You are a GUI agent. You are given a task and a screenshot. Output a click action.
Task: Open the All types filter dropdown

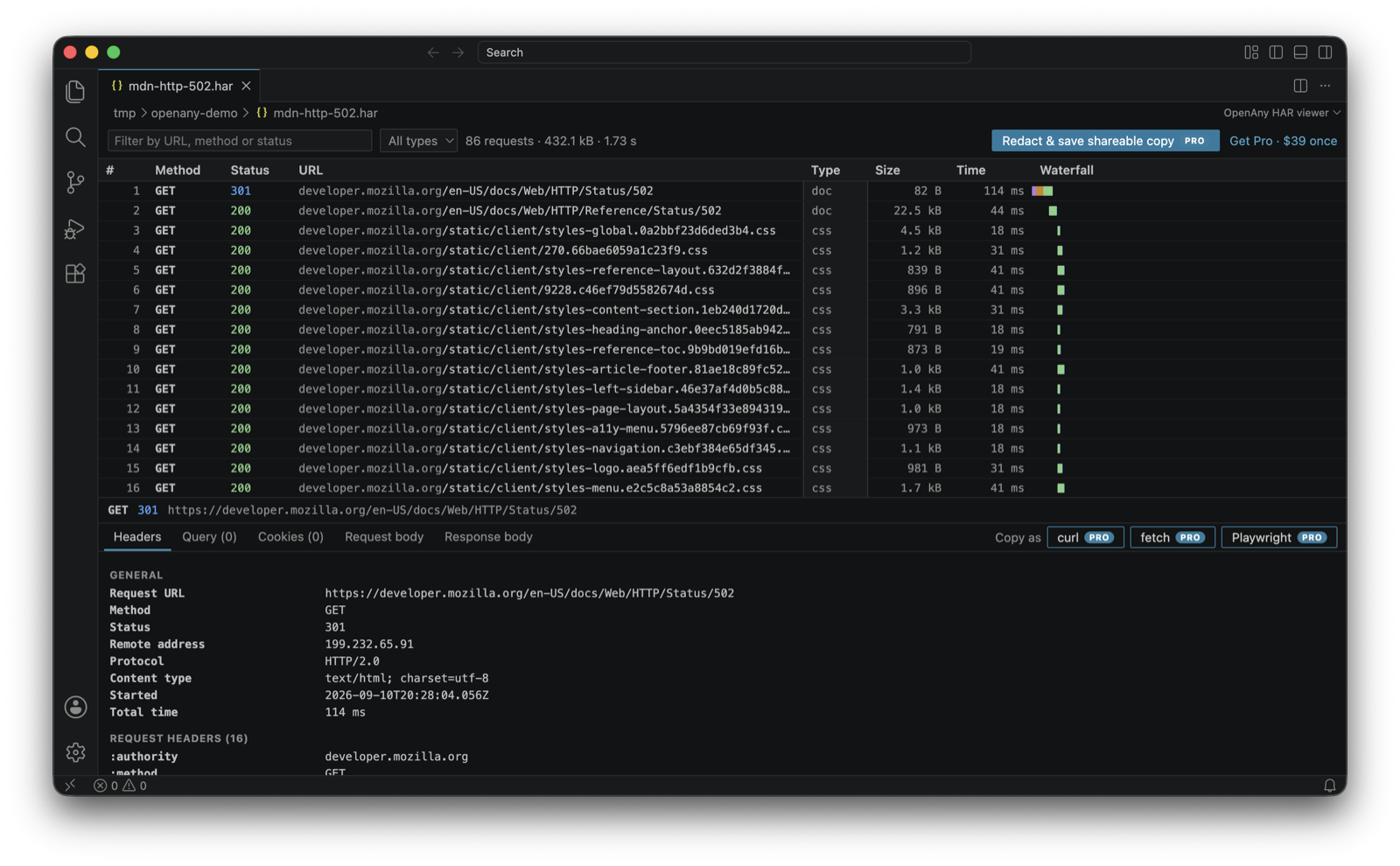pyautogui.click(x=418, y=141)
